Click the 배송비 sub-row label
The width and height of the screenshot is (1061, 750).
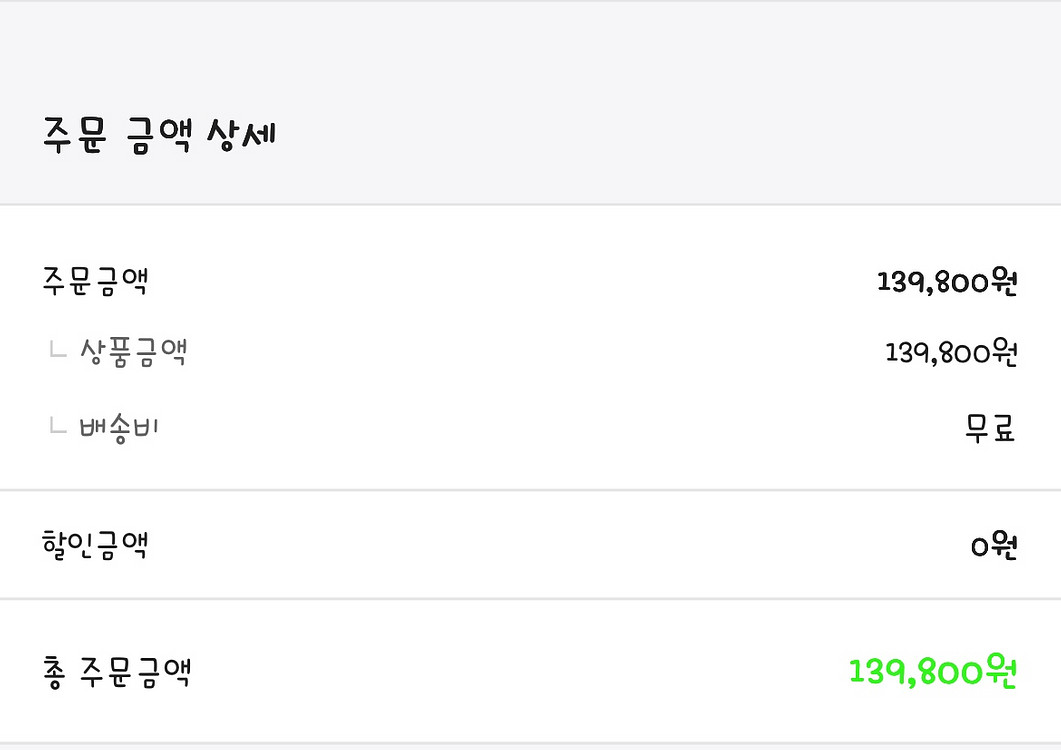tap(119, 427)
